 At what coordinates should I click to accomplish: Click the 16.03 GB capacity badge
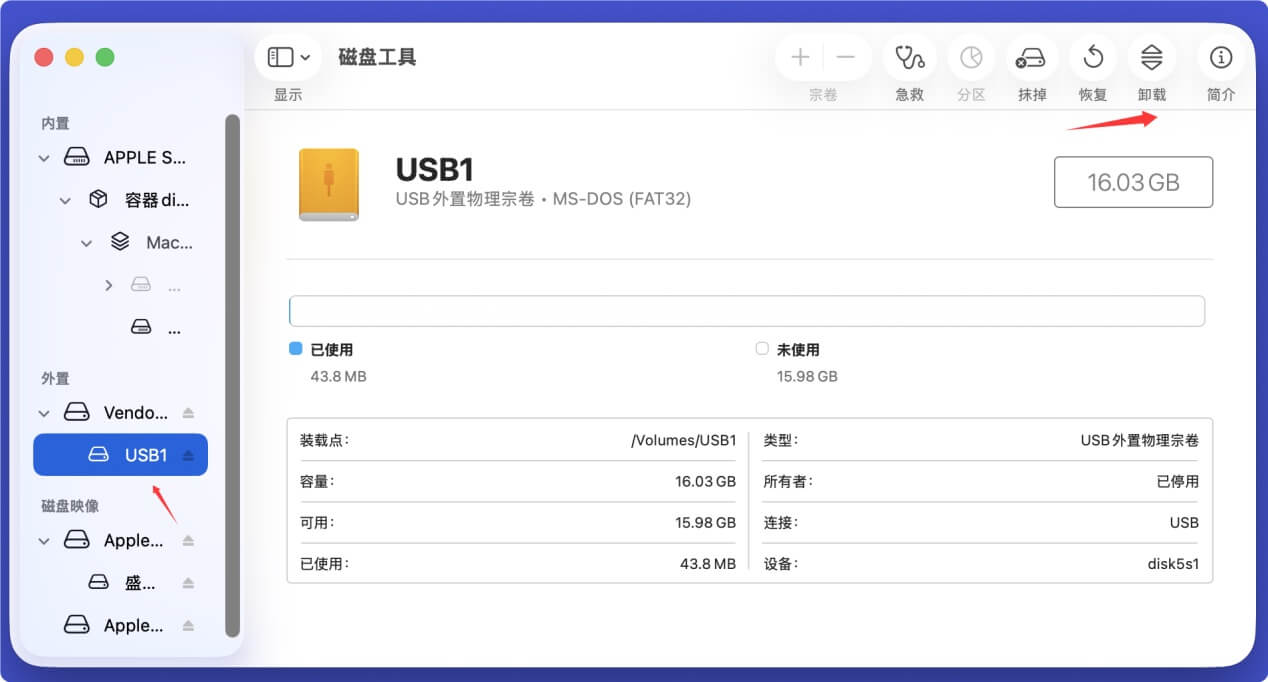[x=1133, y=182]
